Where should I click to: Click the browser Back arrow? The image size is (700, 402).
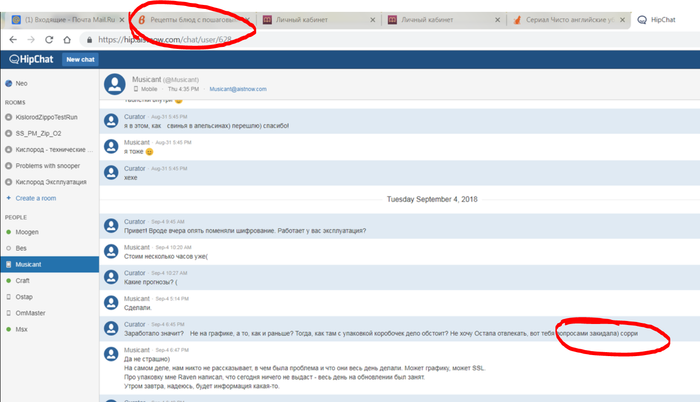click(x=13, y=40)
